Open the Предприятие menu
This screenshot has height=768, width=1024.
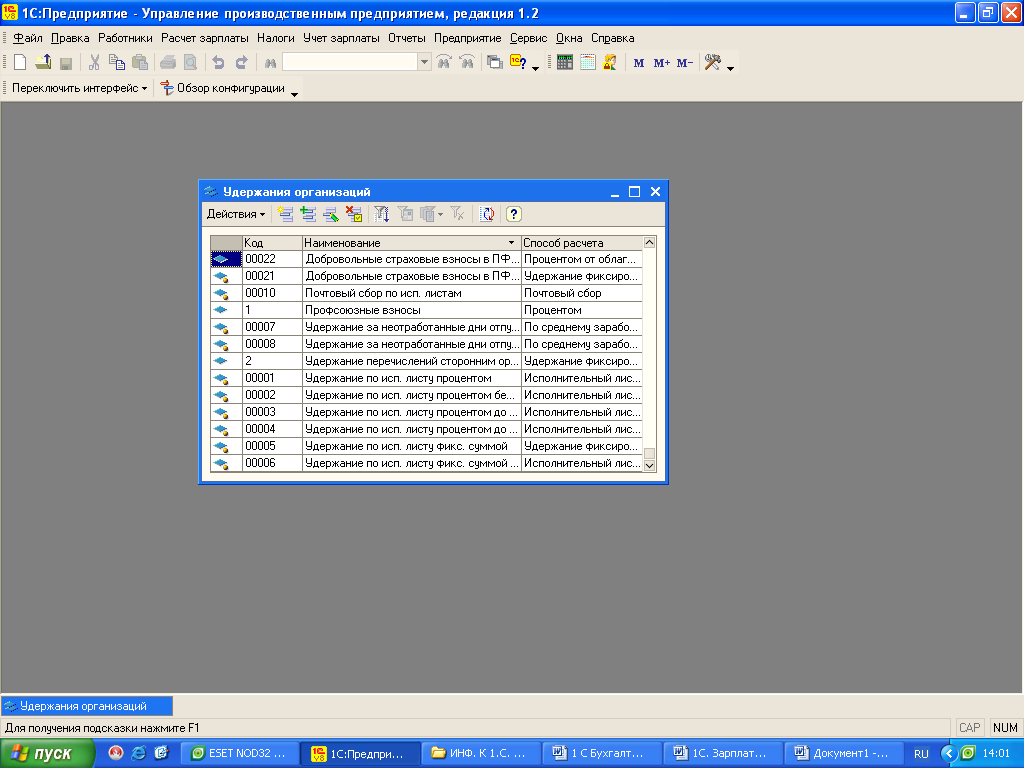click(x=468, y=38)
